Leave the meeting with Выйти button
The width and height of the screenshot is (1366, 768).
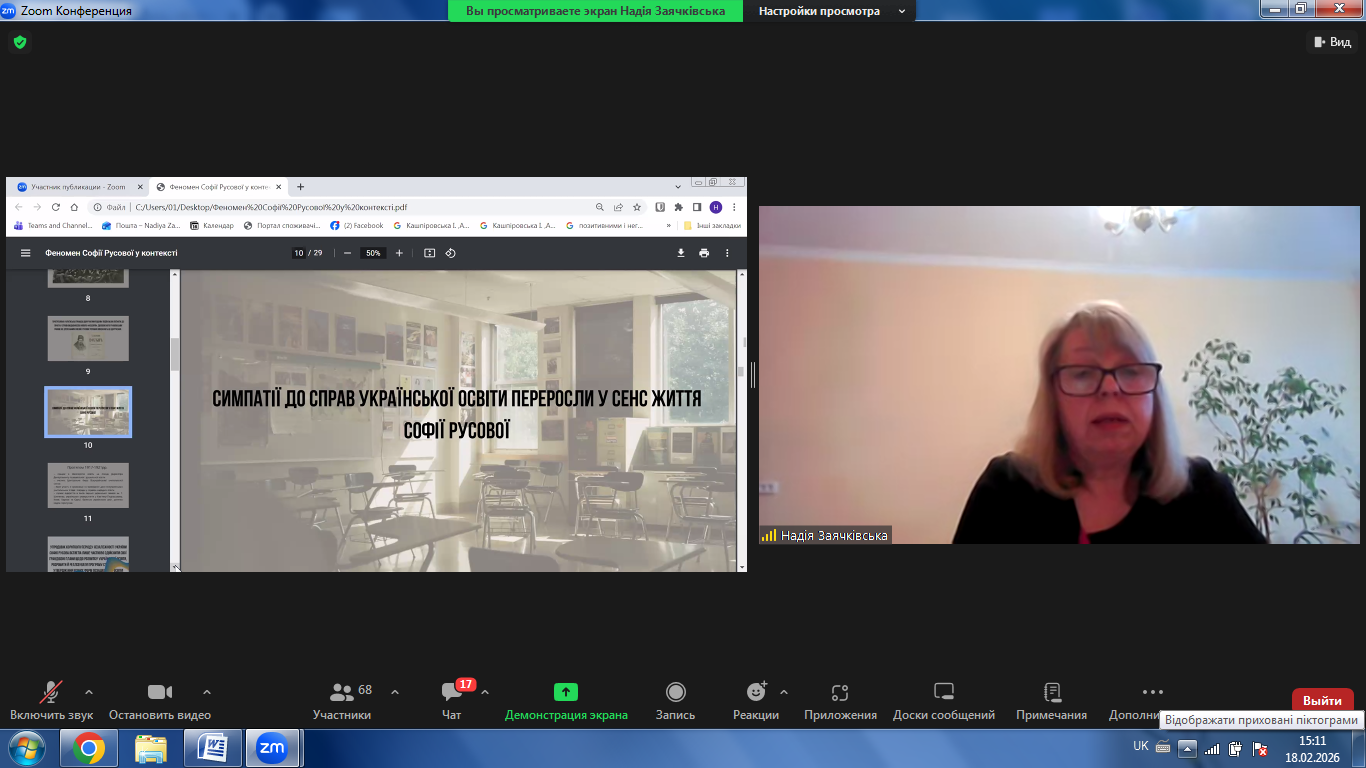tap(1322, 701)
